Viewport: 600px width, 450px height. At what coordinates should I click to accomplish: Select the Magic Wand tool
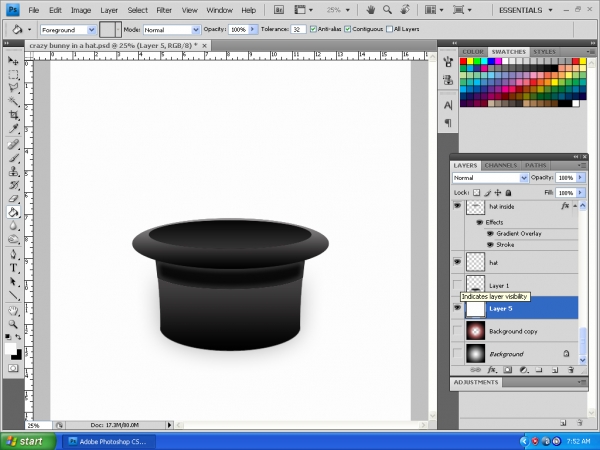[13, 101]
